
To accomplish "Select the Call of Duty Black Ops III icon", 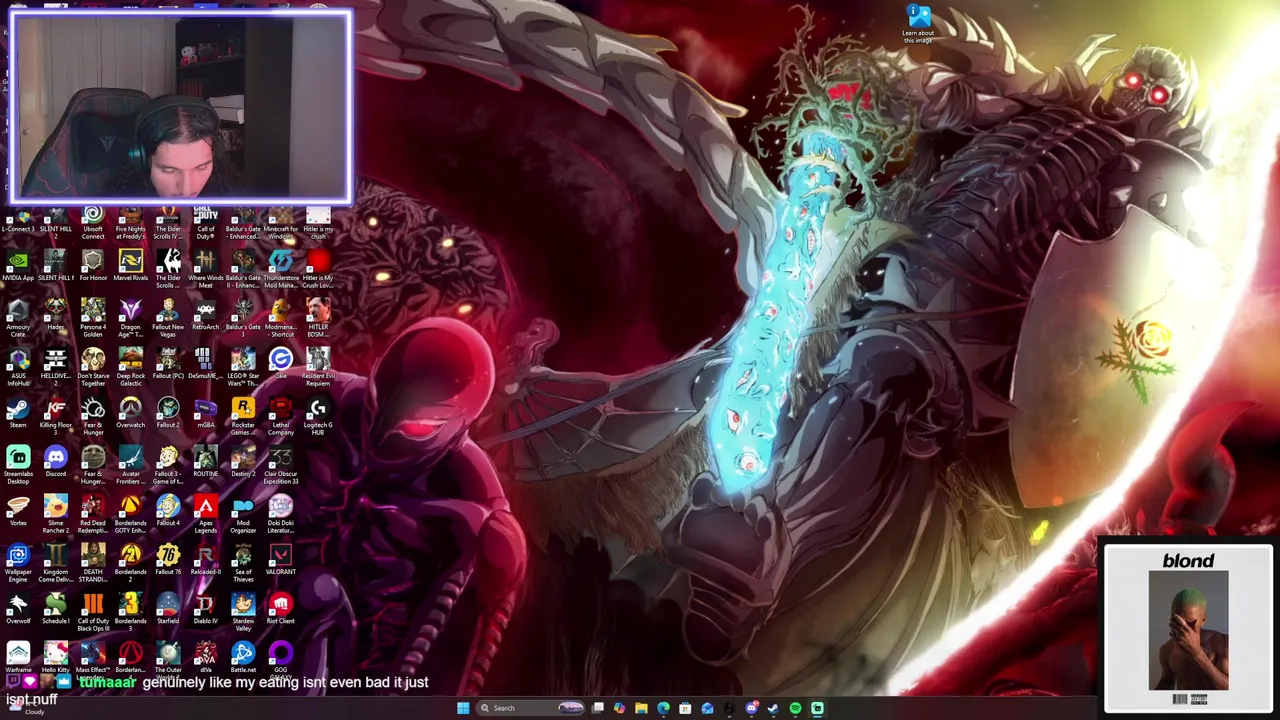I will point(93,612).
